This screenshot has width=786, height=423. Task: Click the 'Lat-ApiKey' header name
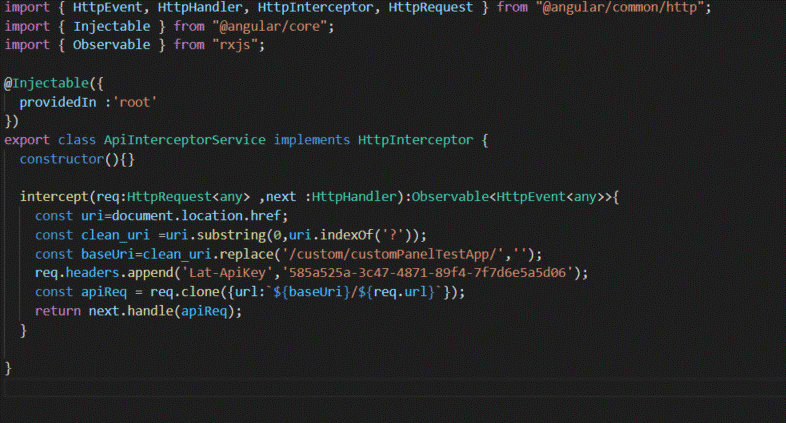[227, 273]
